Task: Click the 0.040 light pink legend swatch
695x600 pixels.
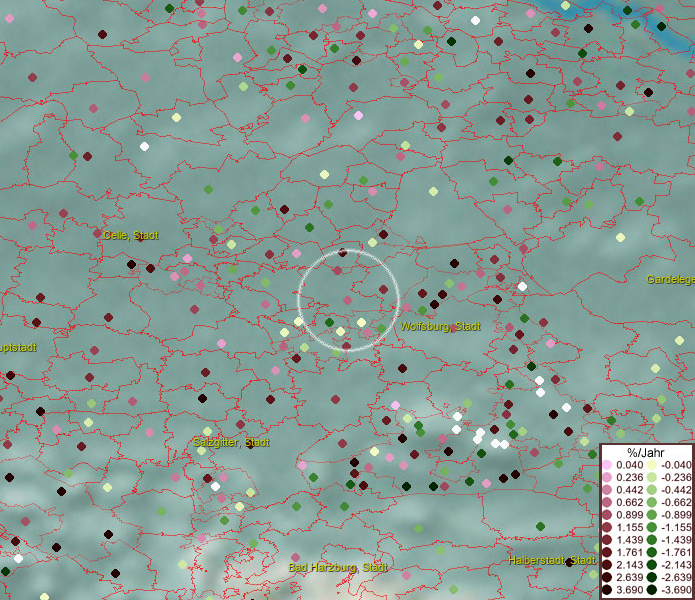Action: pyautogui.click(x=607, y=466)
